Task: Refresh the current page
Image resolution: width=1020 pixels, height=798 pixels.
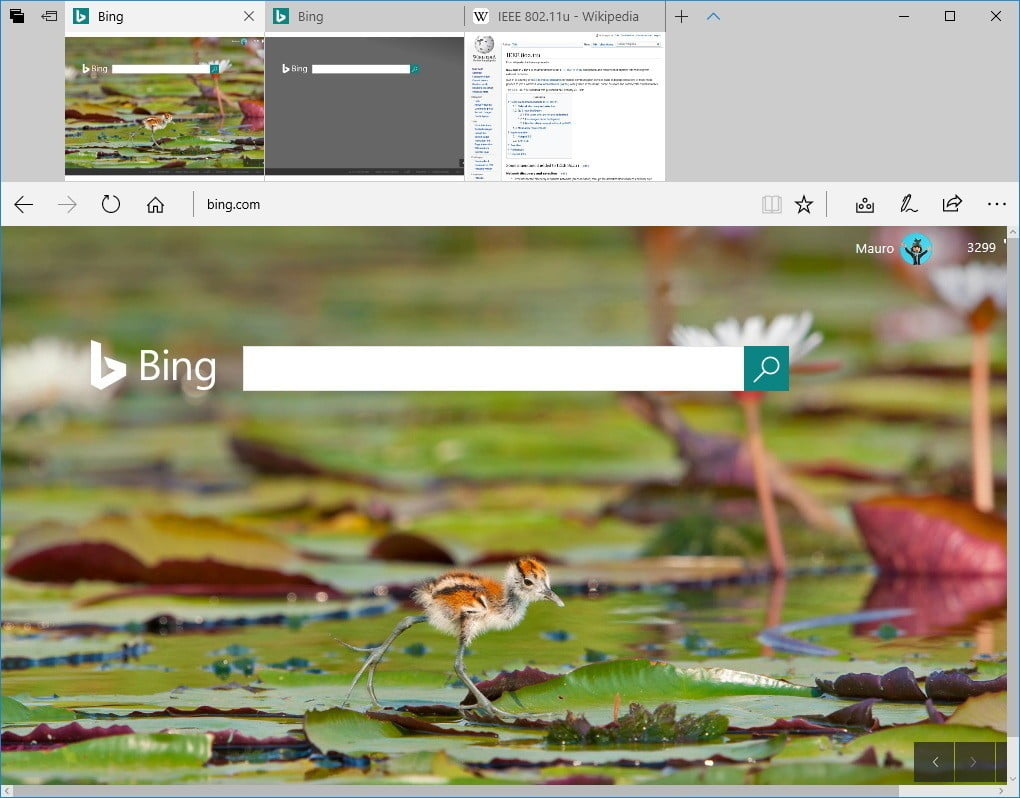Action: tap(111, 205)
